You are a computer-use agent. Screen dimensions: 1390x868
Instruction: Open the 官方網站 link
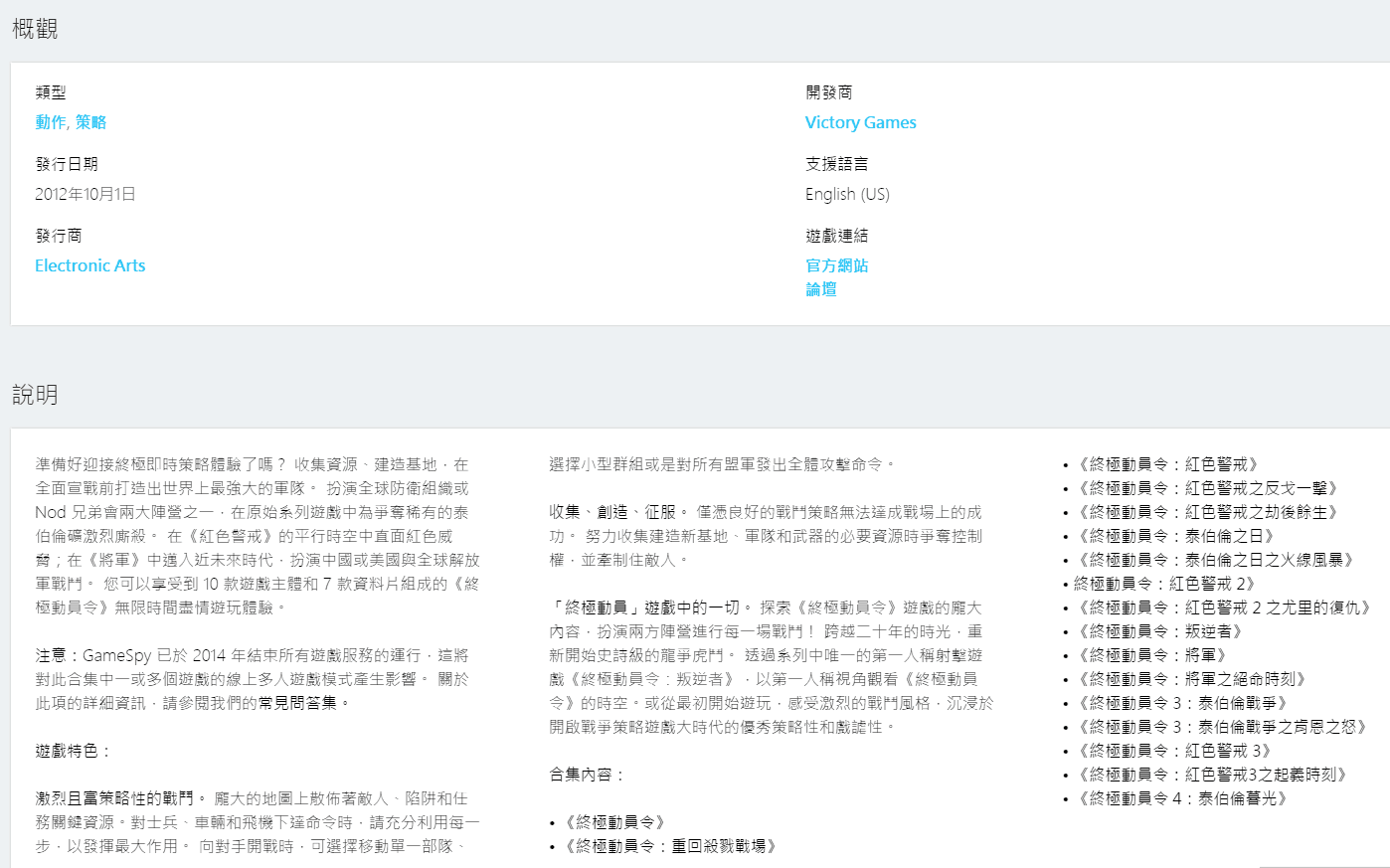click(x=837, y=265)
